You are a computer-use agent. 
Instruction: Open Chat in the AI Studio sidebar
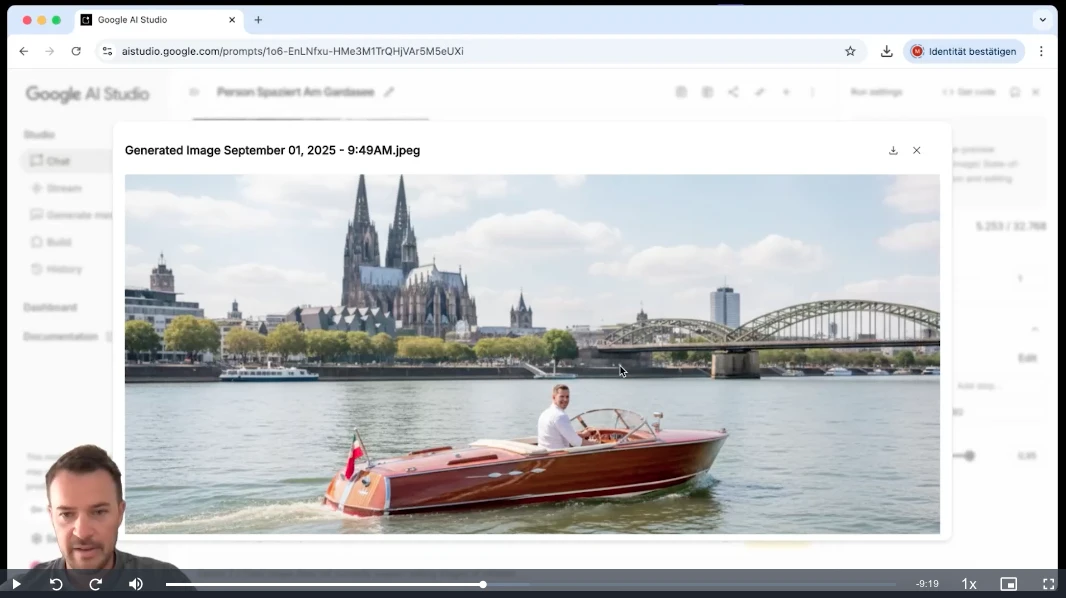pos(57,161)
